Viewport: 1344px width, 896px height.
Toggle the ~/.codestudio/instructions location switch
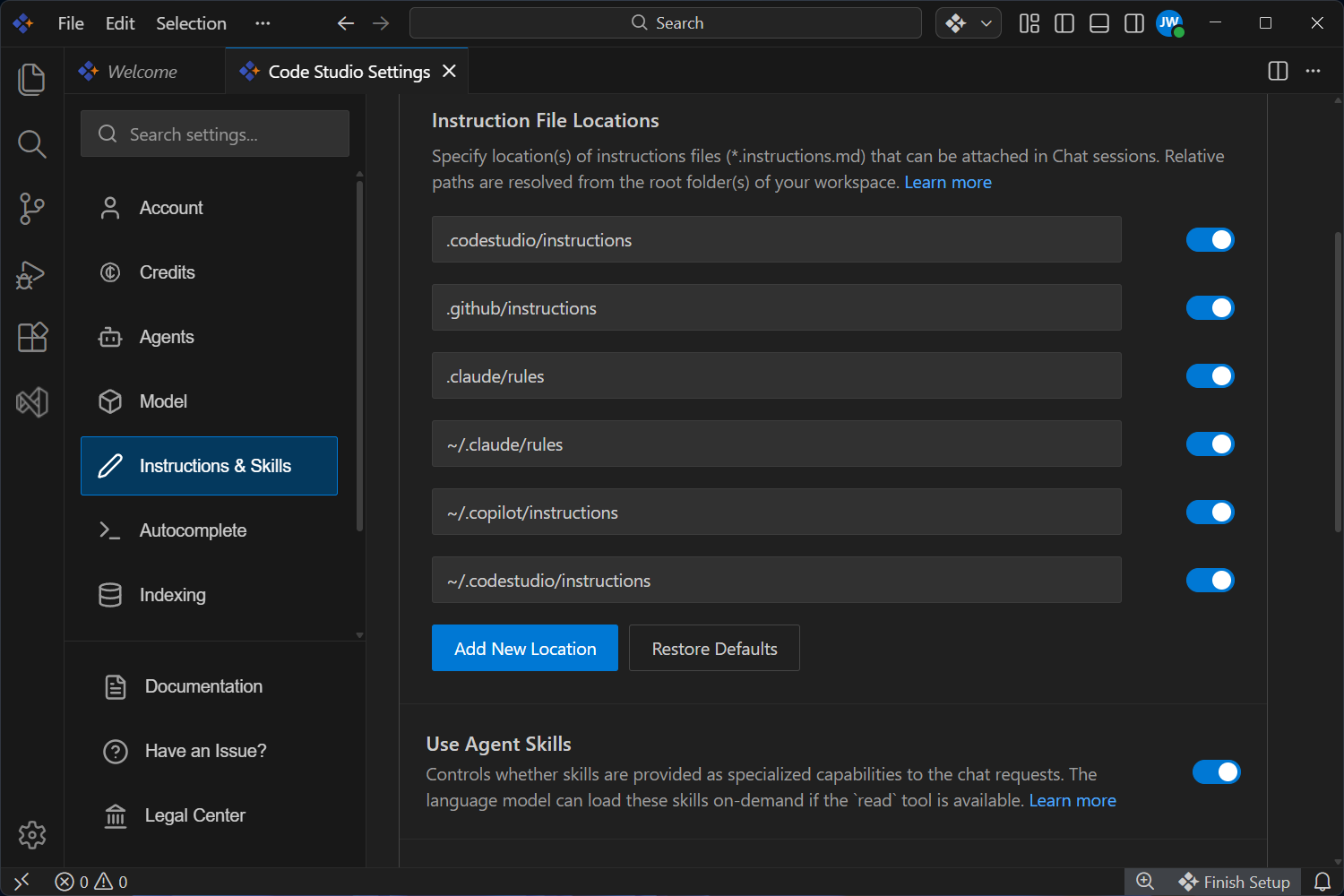[1210, 580]
